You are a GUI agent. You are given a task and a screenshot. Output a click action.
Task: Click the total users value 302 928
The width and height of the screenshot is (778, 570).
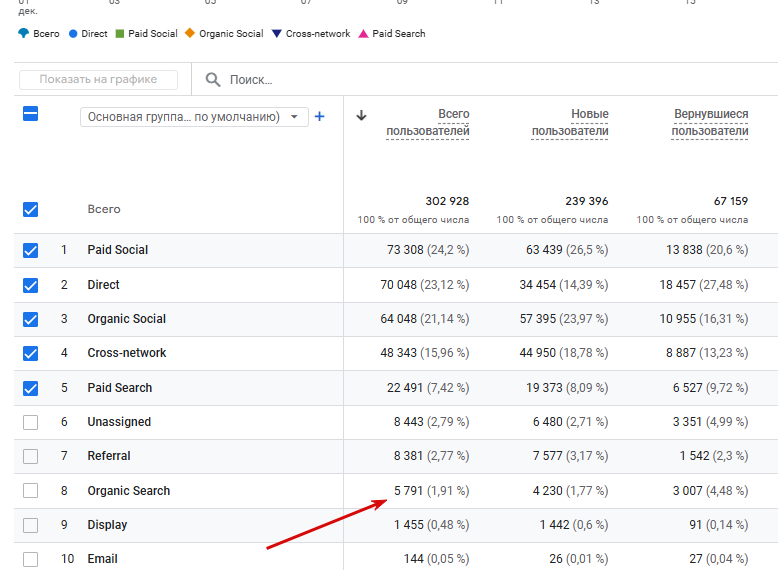[x=447, y=201]
